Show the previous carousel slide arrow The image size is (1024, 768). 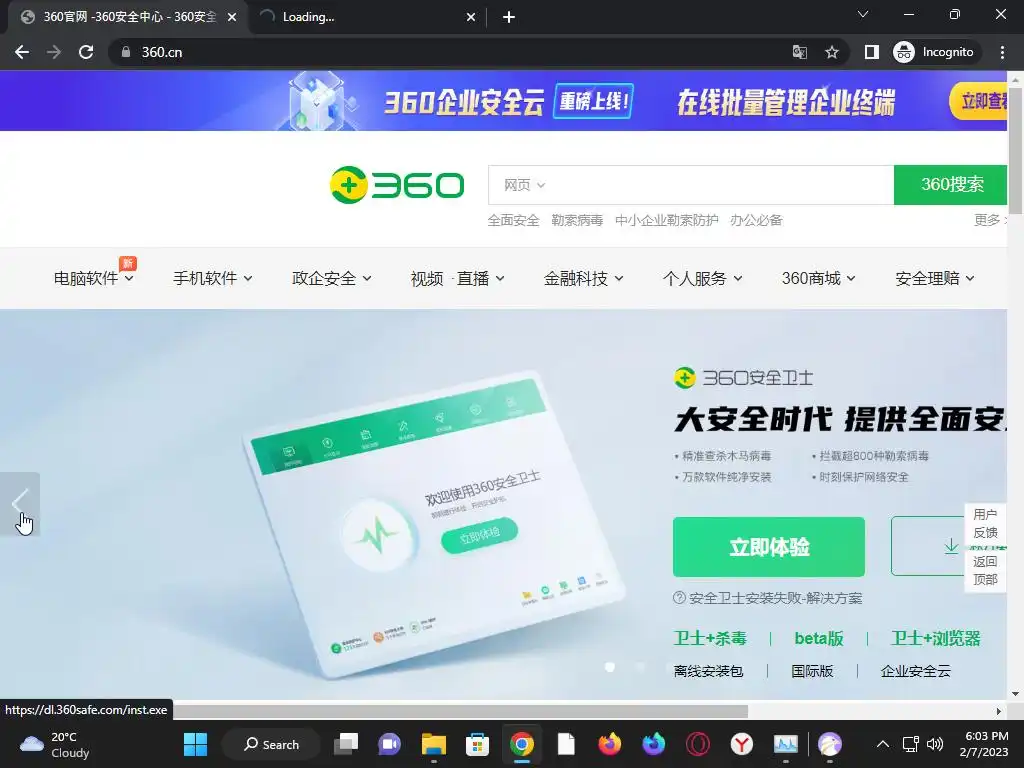[x=20, y=504]
